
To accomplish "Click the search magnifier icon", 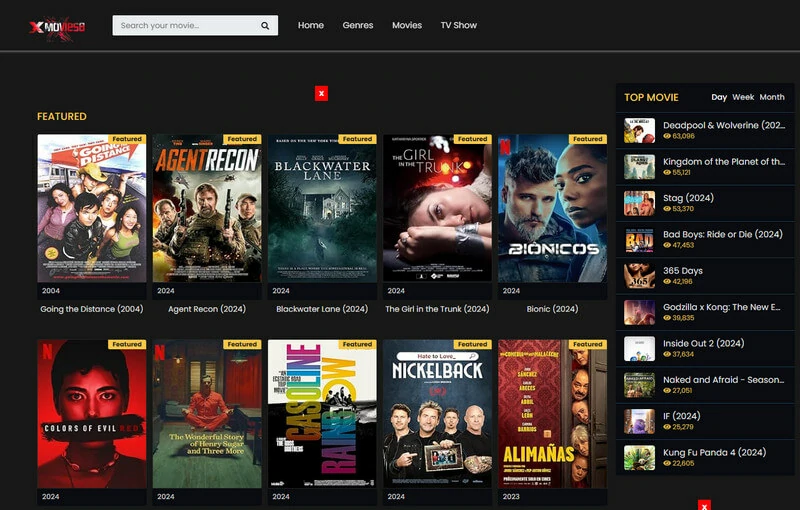I will click(265, 26).
